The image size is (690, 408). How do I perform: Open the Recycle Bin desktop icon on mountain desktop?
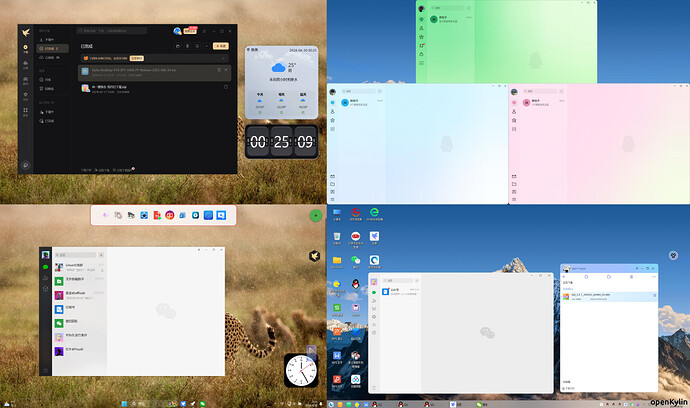click(337, 237)
